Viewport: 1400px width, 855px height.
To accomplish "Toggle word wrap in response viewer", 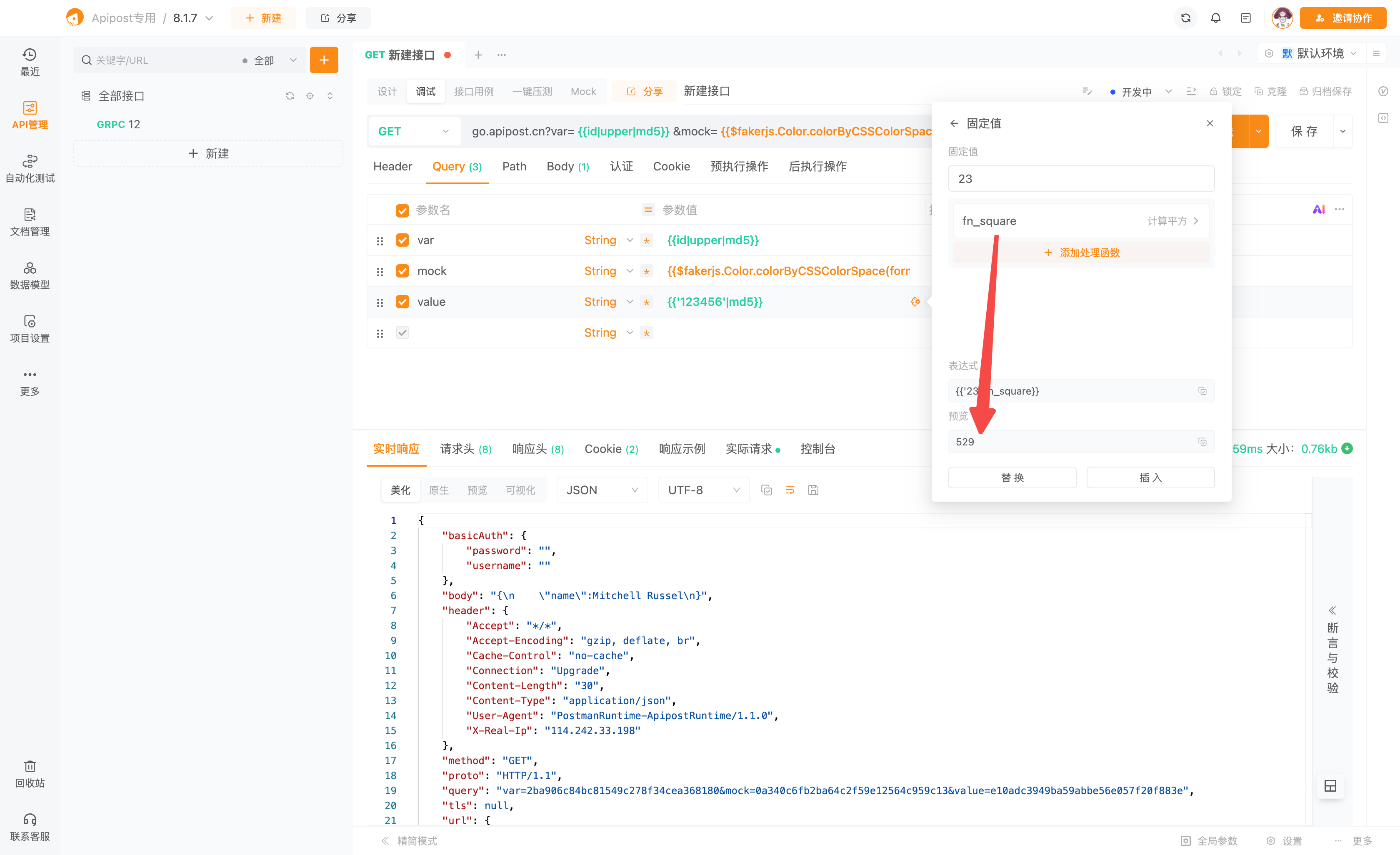I will click(790, 490).
